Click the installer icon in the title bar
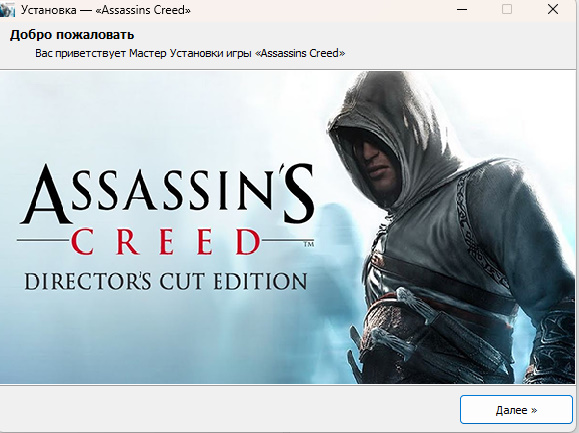This screenshot has width=579, height=433. tap(7, 10)
